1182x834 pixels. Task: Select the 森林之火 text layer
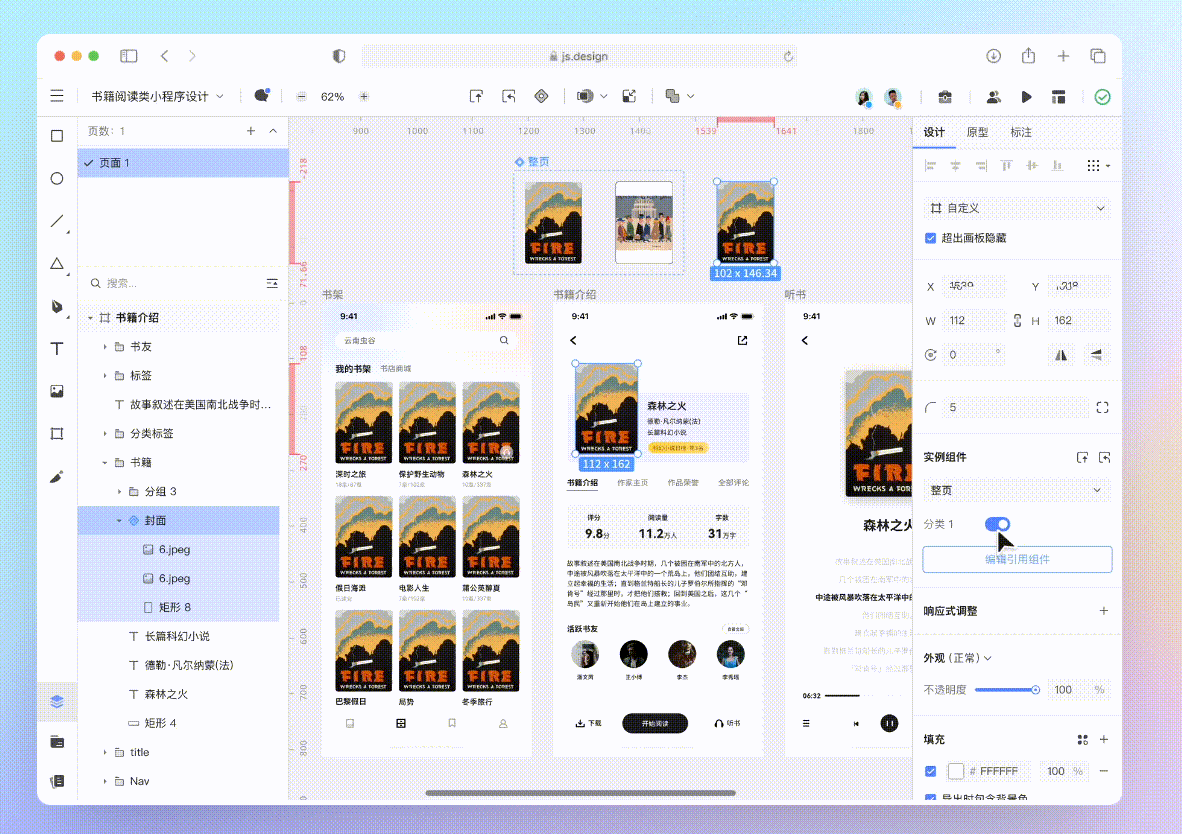[x=179, y=694]
